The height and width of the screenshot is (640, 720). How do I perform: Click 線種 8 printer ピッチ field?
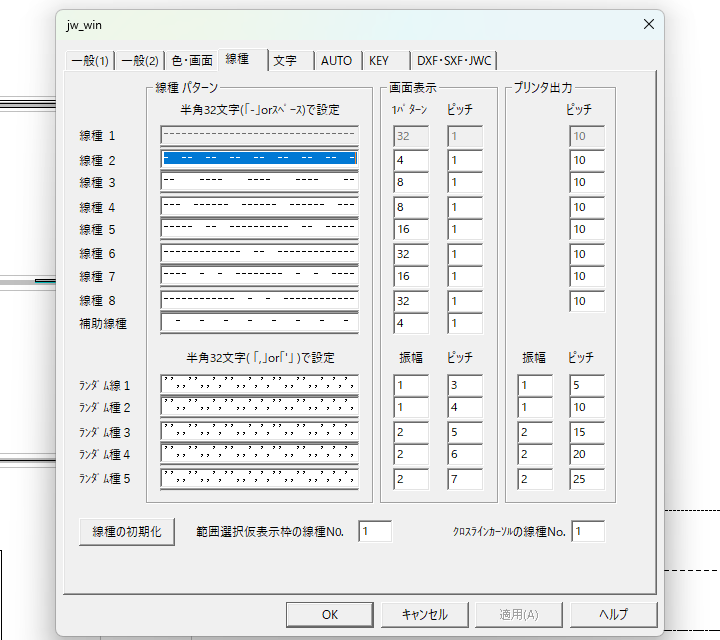coord(587,301)
